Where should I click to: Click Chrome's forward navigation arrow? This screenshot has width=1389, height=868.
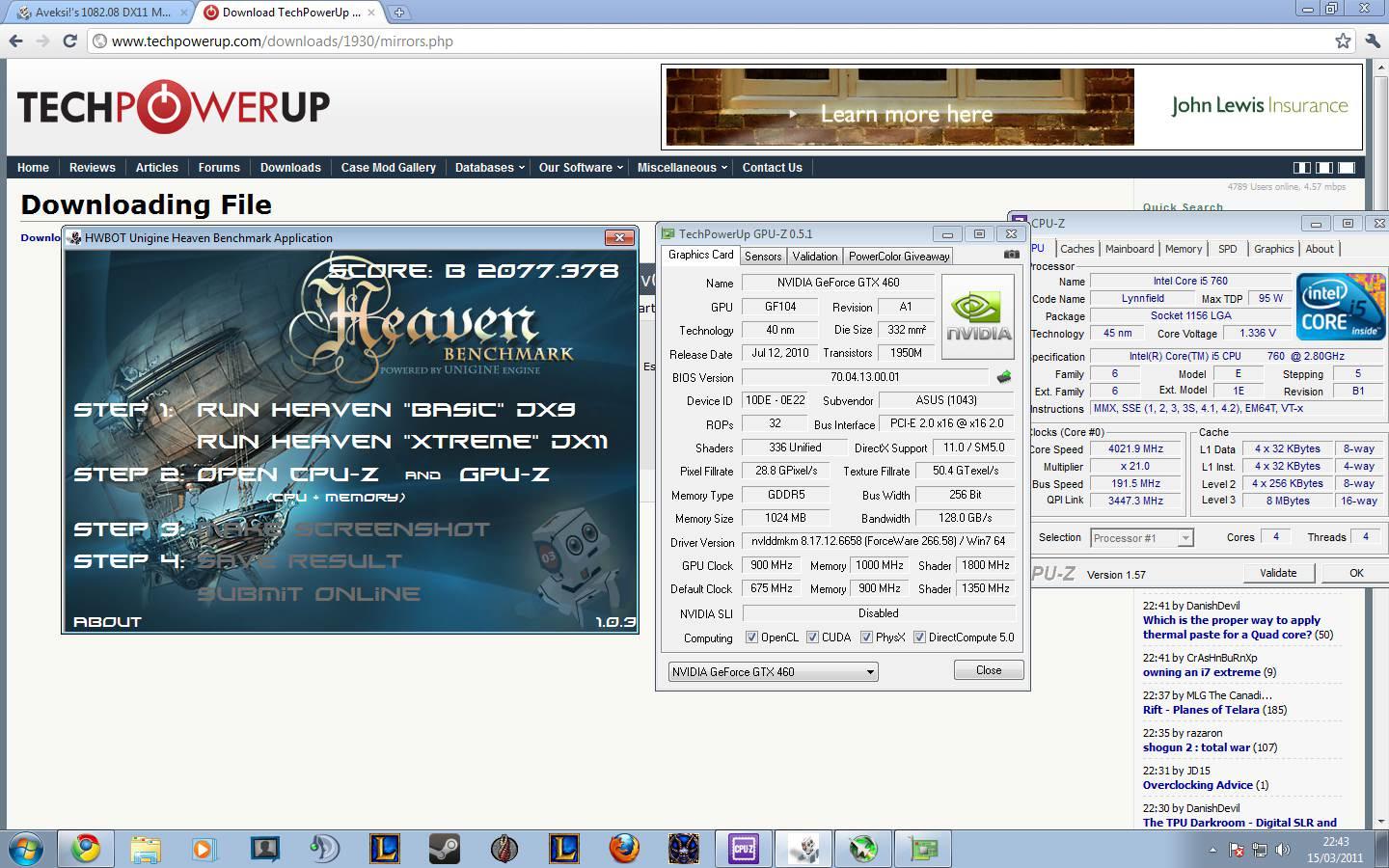pyautogui.click(x=42, y=41)
